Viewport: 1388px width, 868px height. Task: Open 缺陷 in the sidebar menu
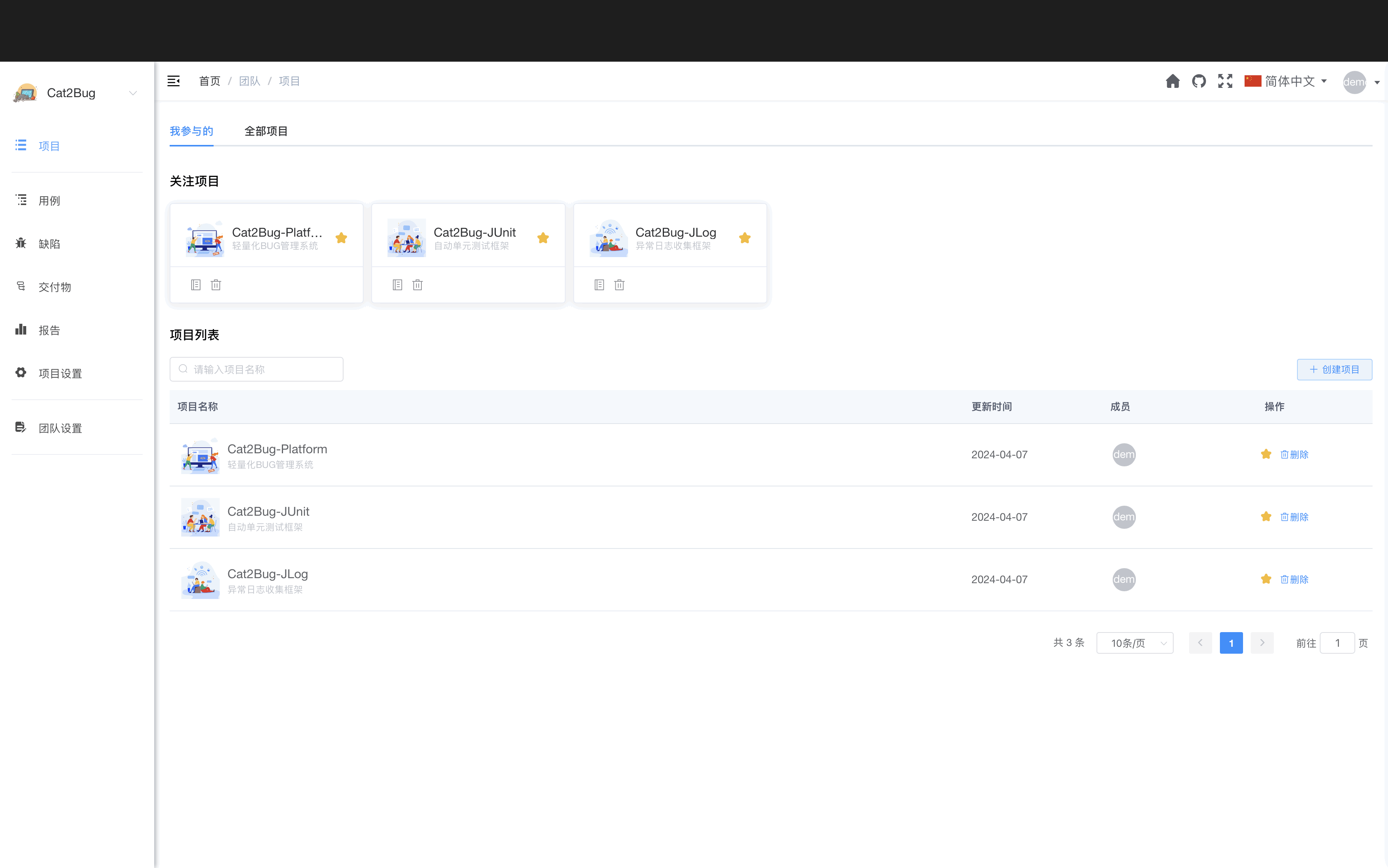(x=49, y=244)
